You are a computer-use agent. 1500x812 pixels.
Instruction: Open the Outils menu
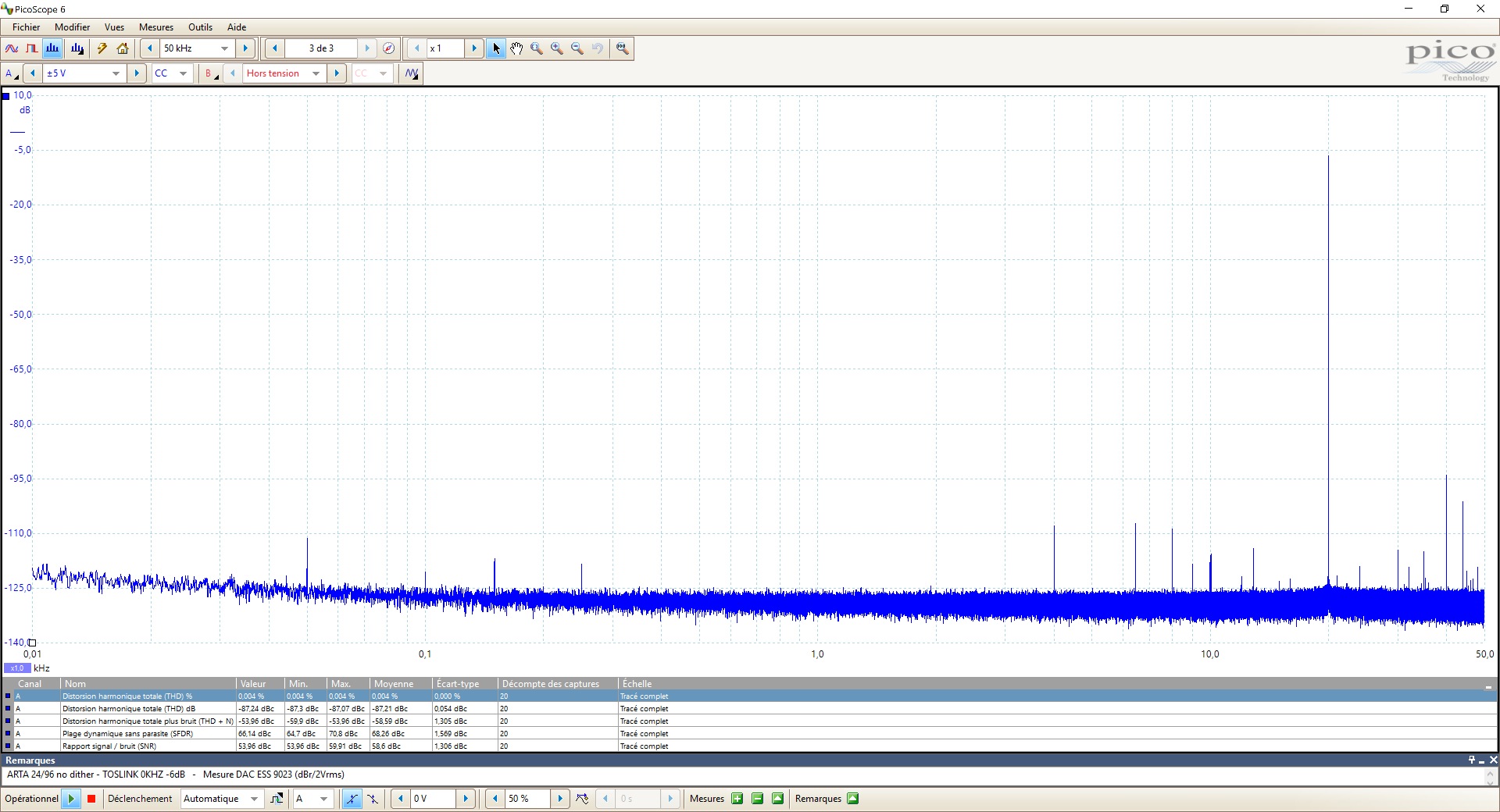coord(200,27)
